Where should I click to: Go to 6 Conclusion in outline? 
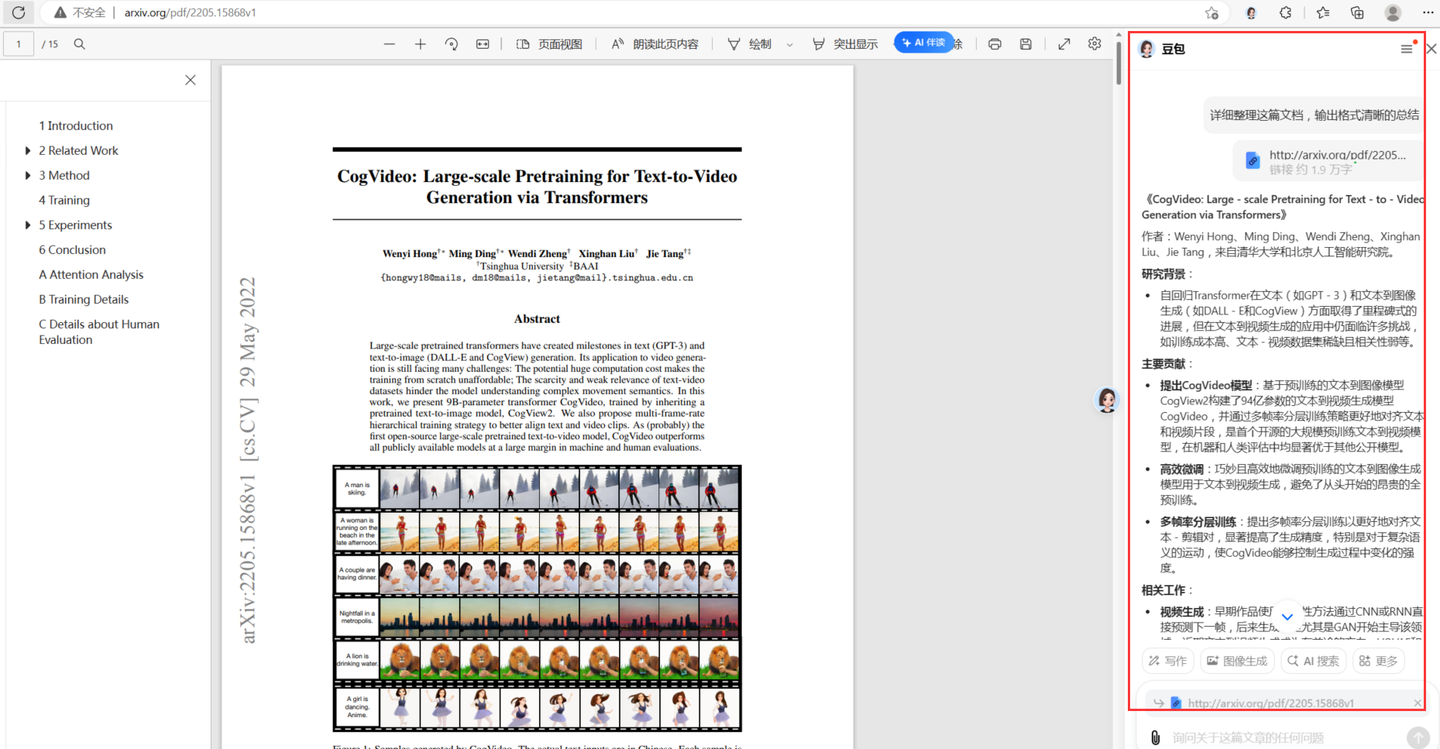click(72, 250)
